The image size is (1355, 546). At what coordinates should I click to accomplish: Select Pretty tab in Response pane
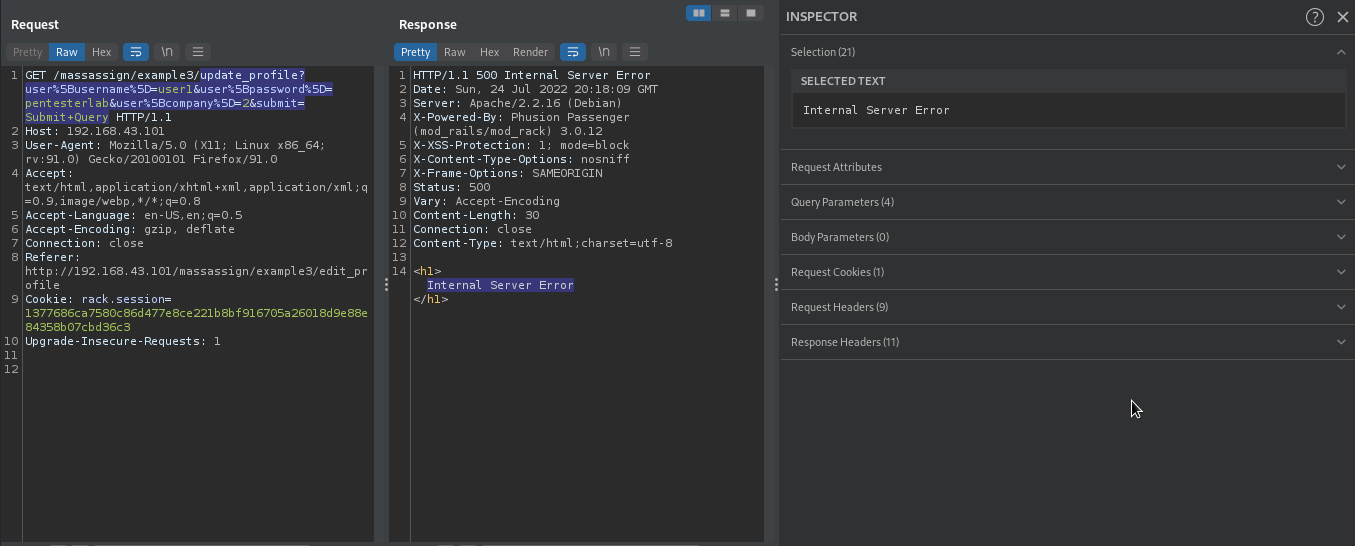coord(415,52)
